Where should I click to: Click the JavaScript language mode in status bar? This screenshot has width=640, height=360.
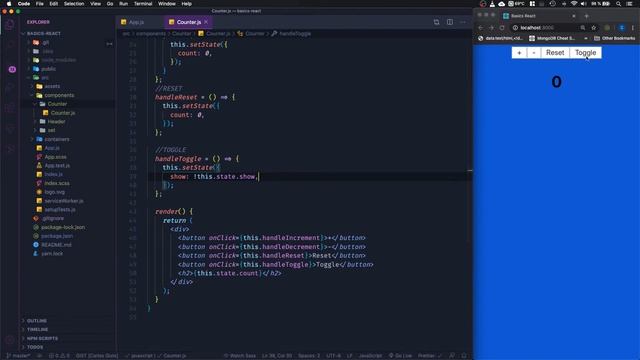coord(370,356)
